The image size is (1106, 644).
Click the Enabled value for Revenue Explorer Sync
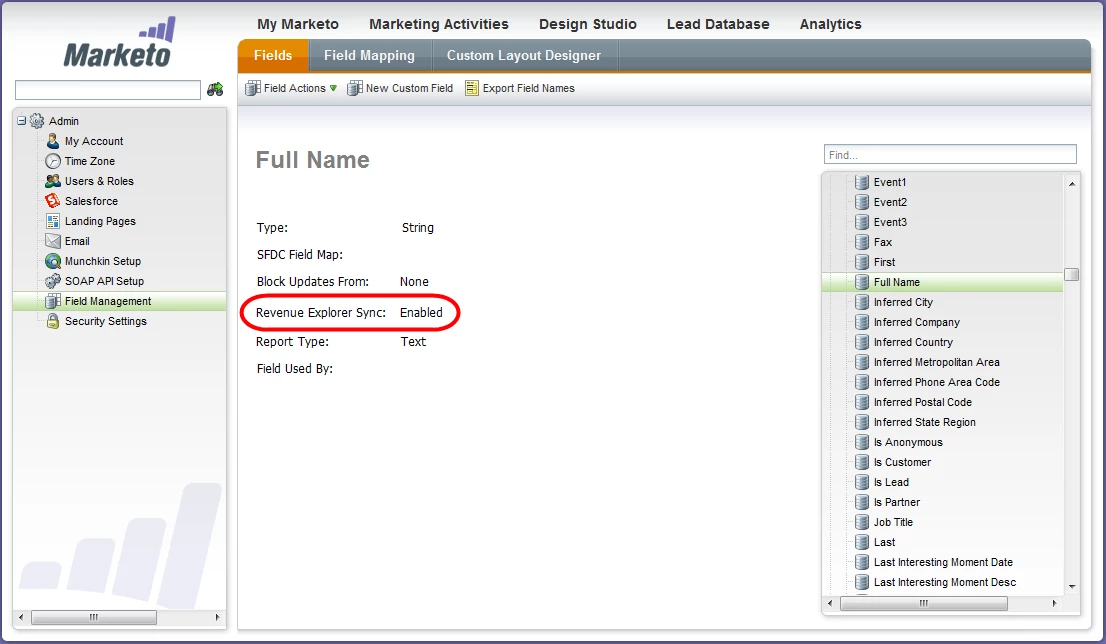(x=421, y=312)
